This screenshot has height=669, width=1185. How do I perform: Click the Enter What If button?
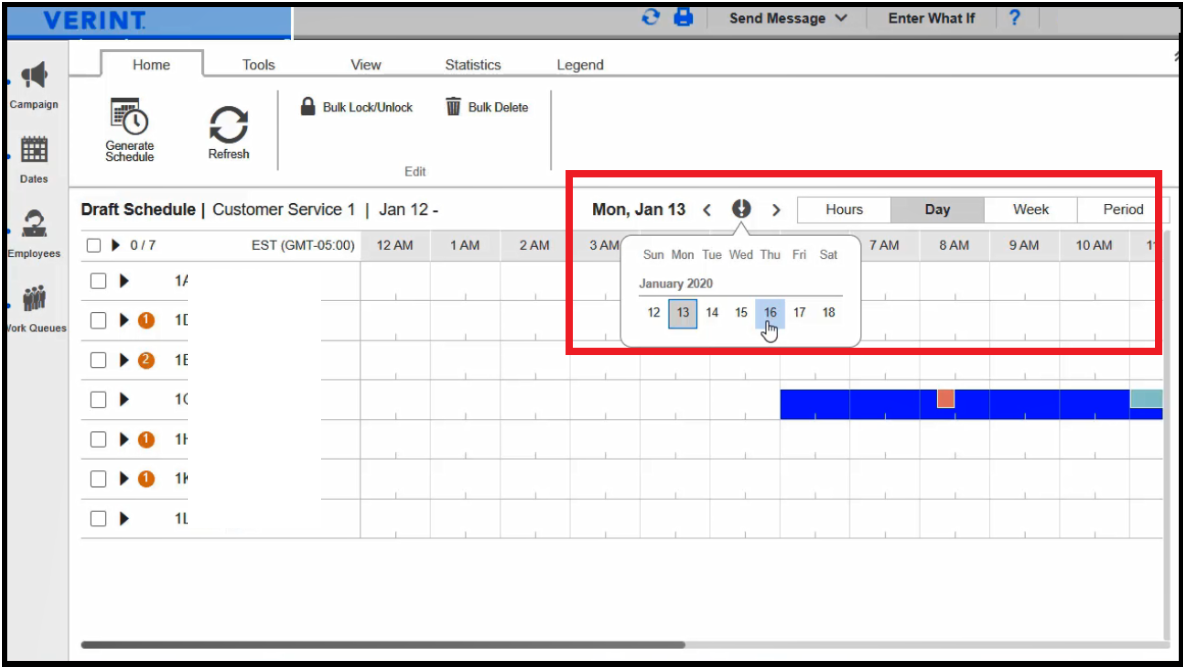[x=931, y=18]
